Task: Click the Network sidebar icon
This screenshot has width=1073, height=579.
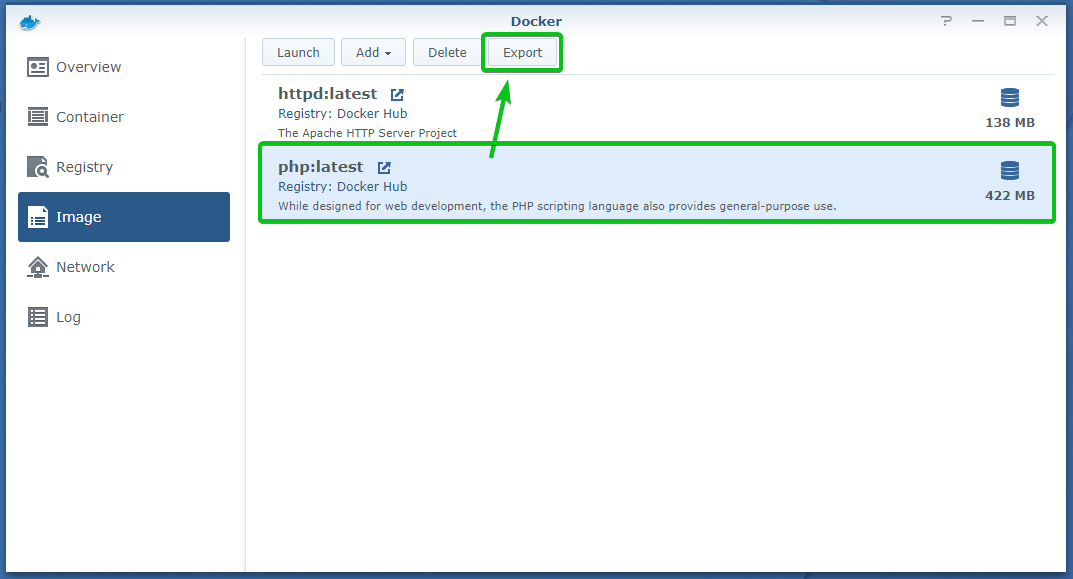Action: pos(38,267)
